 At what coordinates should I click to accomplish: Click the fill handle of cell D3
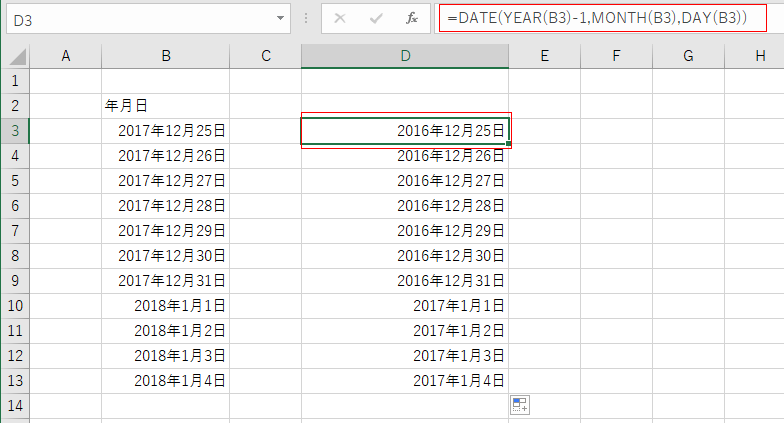[508, 144]
